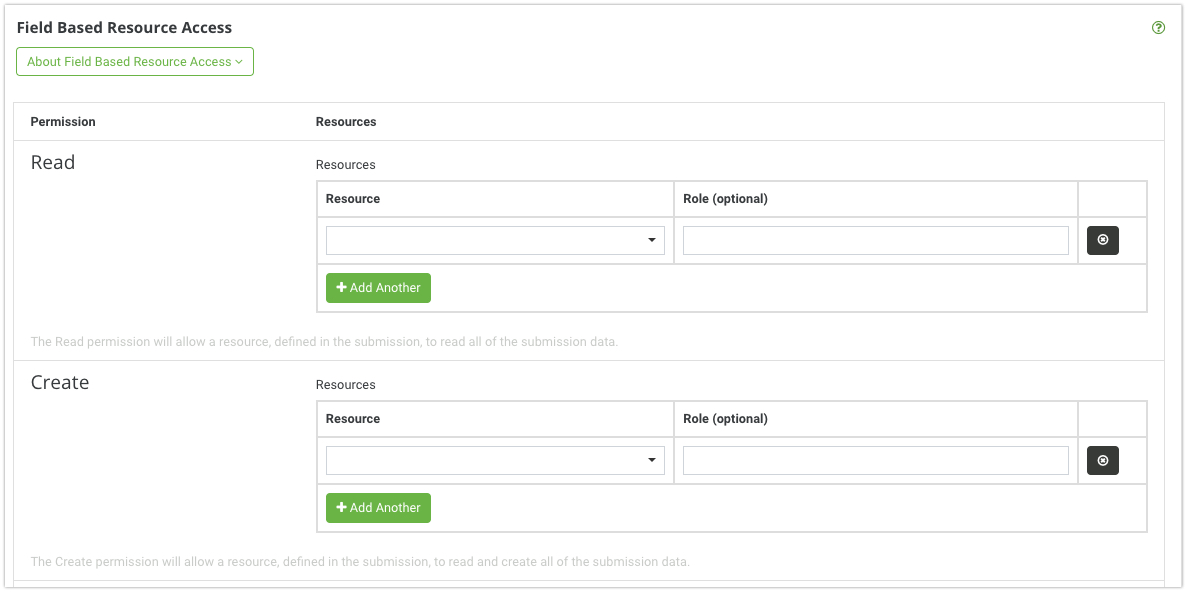1187x592 pixels.
Task: Open the Resource dropdown in Read section
Action: tap(495, 240)
